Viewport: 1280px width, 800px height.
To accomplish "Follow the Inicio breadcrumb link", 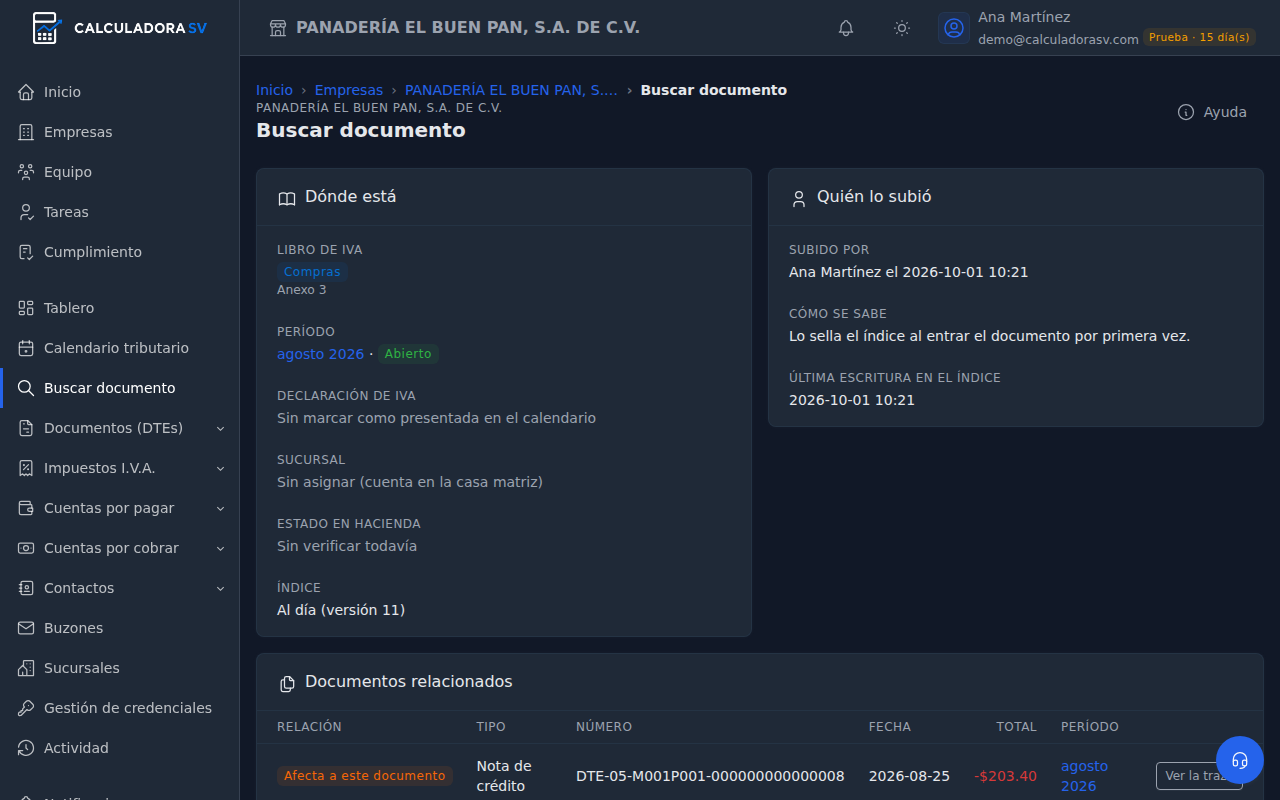I will tap(274, 90).
